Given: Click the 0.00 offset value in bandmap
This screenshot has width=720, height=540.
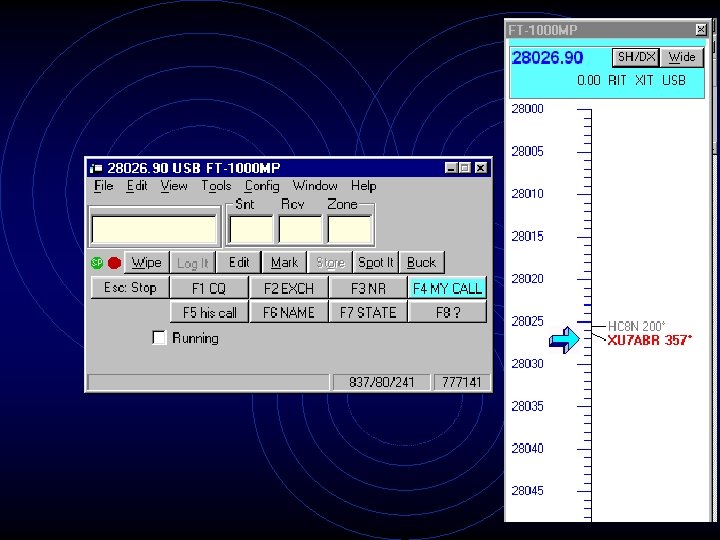Looking at the screenshot, I should point(589,80).
